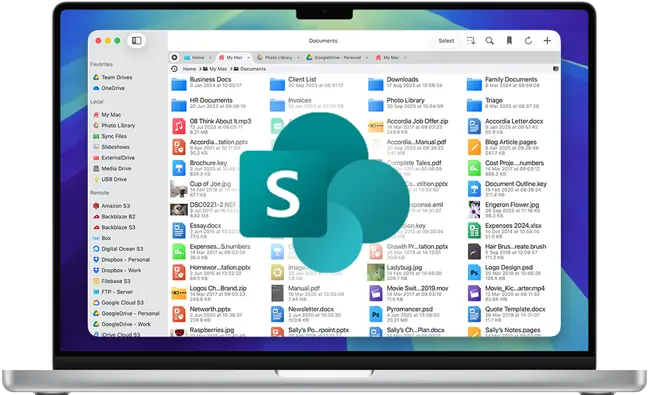Screen dimensions: 648x395
Task: Click the Erigeron Flower.jpg thumbnail
Action: pos(474,209)
